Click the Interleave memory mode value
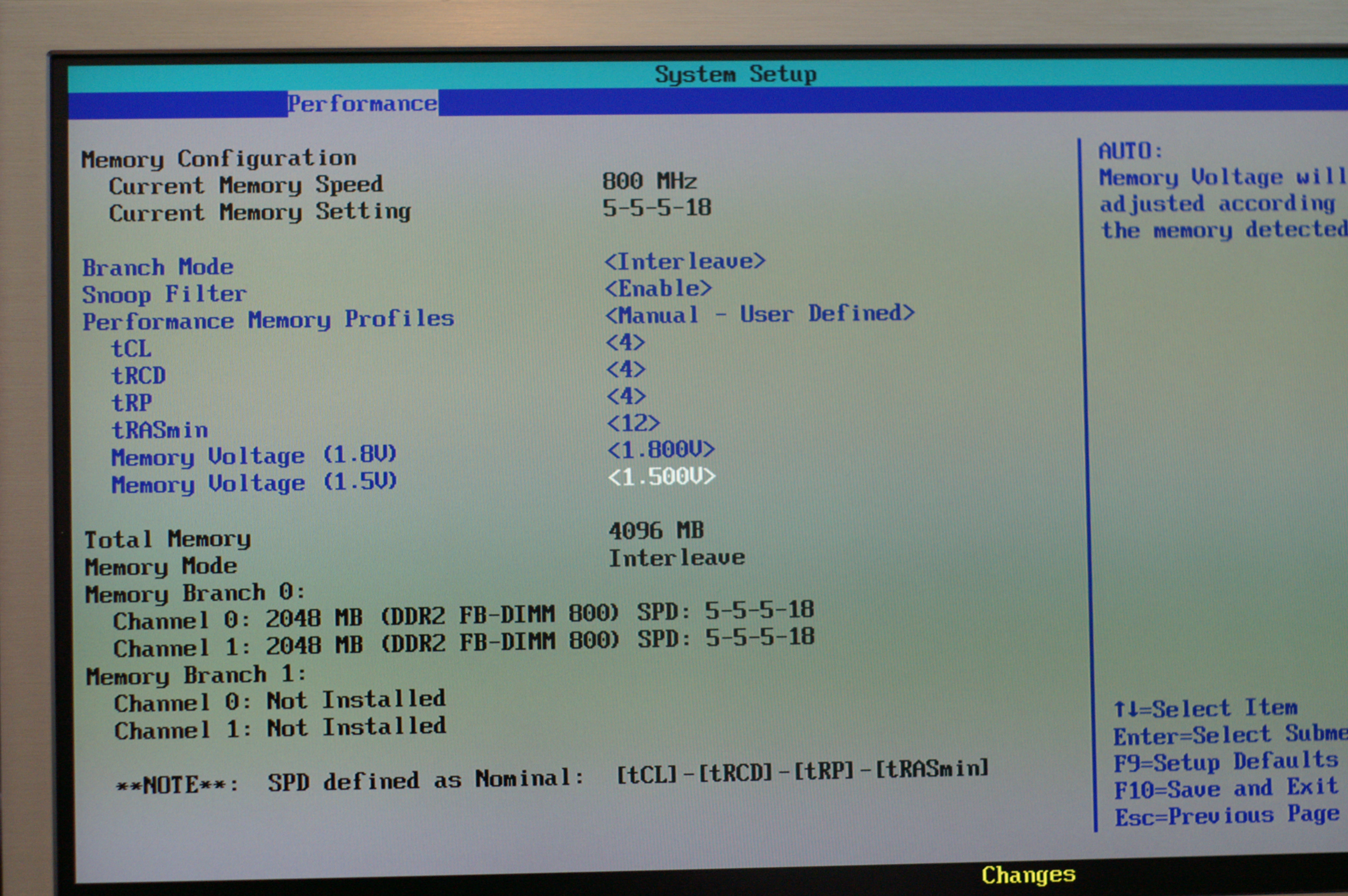 [x=677, y=558]
